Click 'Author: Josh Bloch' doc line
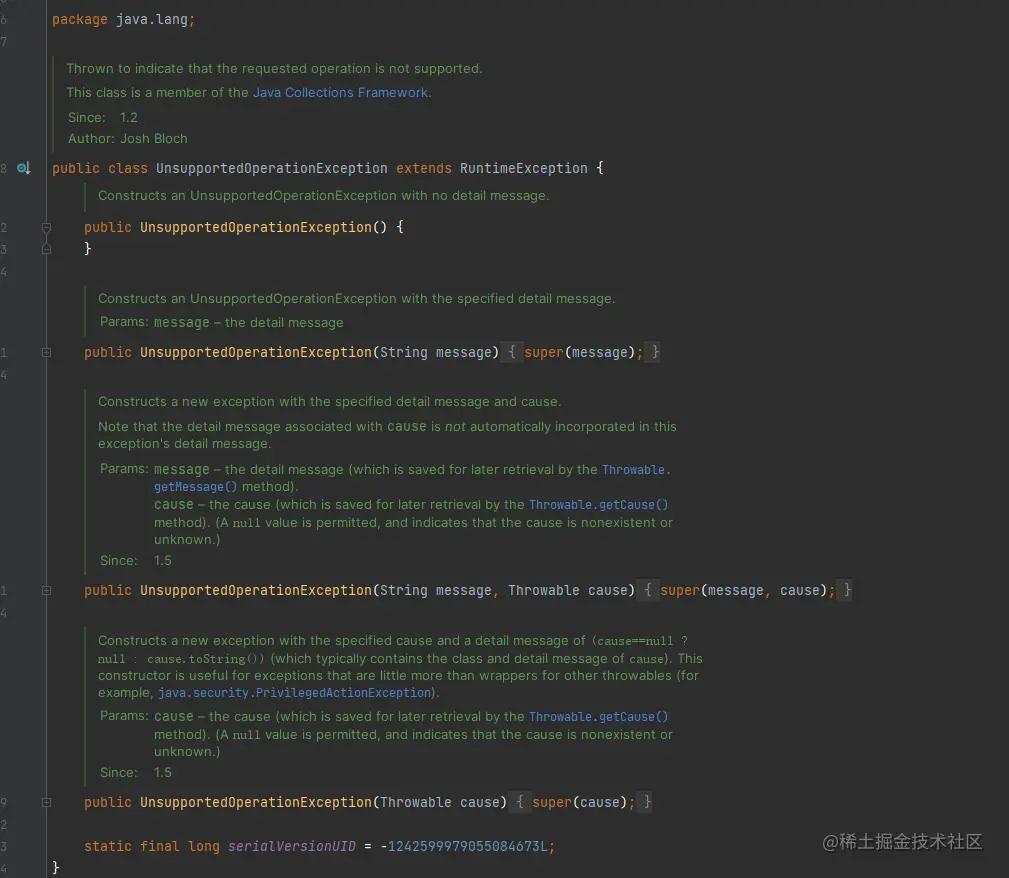 (127, 138)
